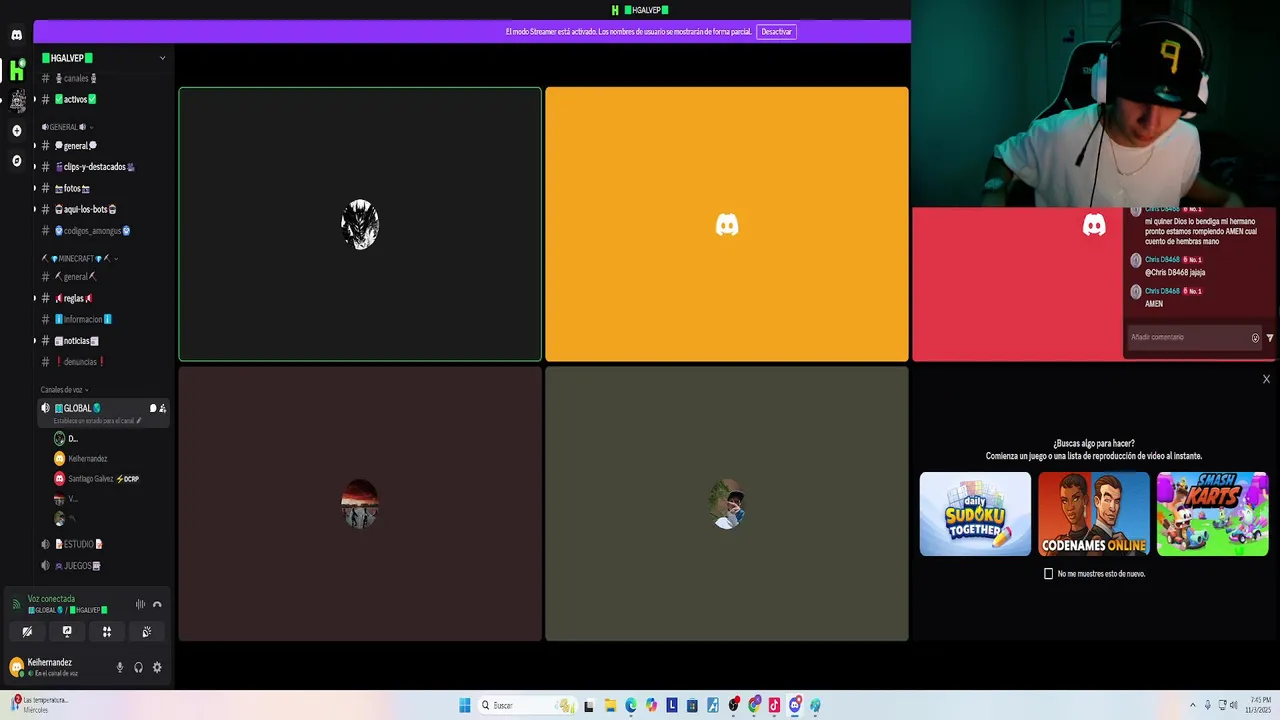Collapse the MINECRAFT category
Viewport: 1280px width, 720px height.
coord(79,259)
